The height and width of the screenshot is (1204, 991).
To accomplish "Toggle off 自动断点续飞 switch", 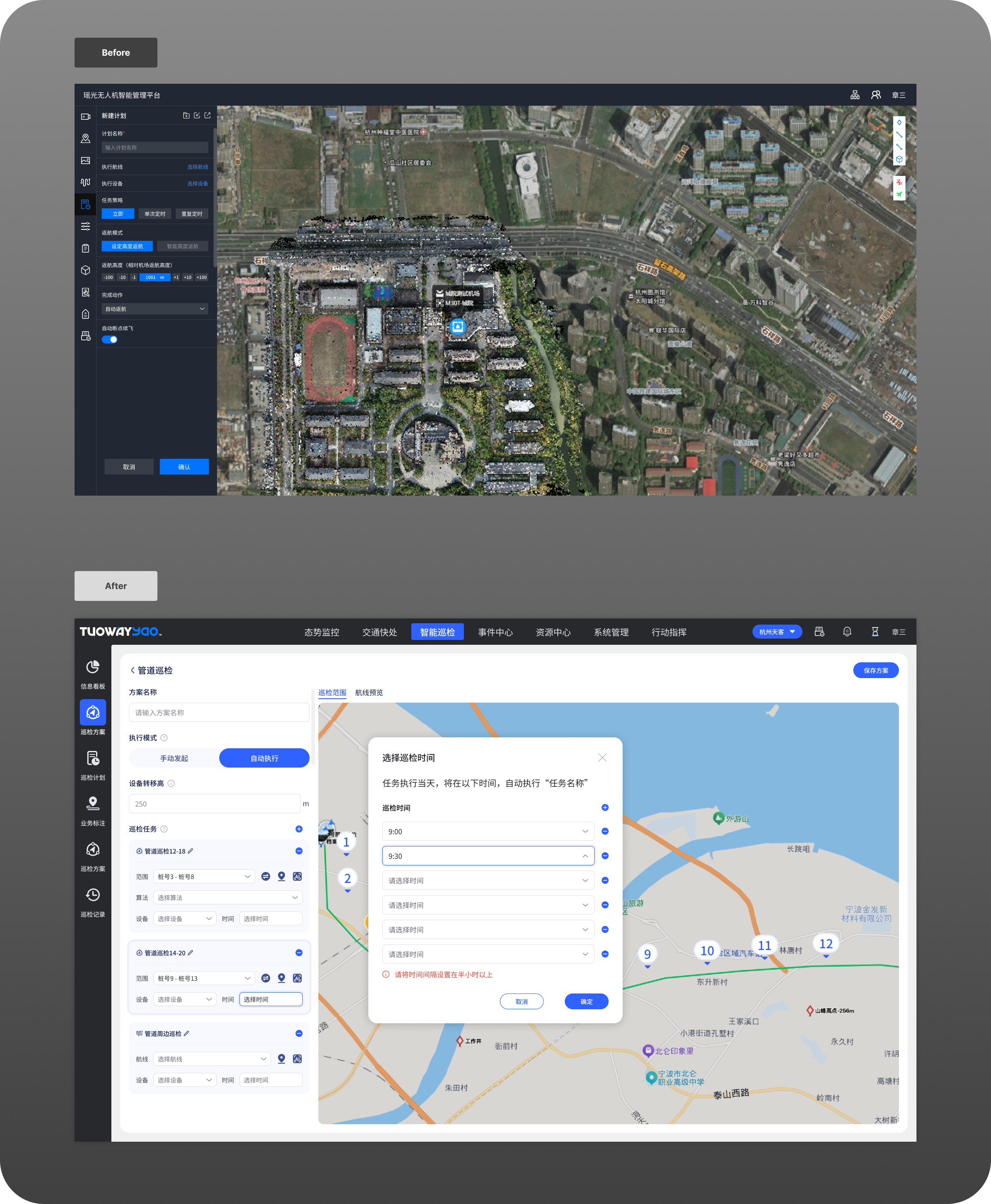I will pyautogui.click(x=110, y=339).
